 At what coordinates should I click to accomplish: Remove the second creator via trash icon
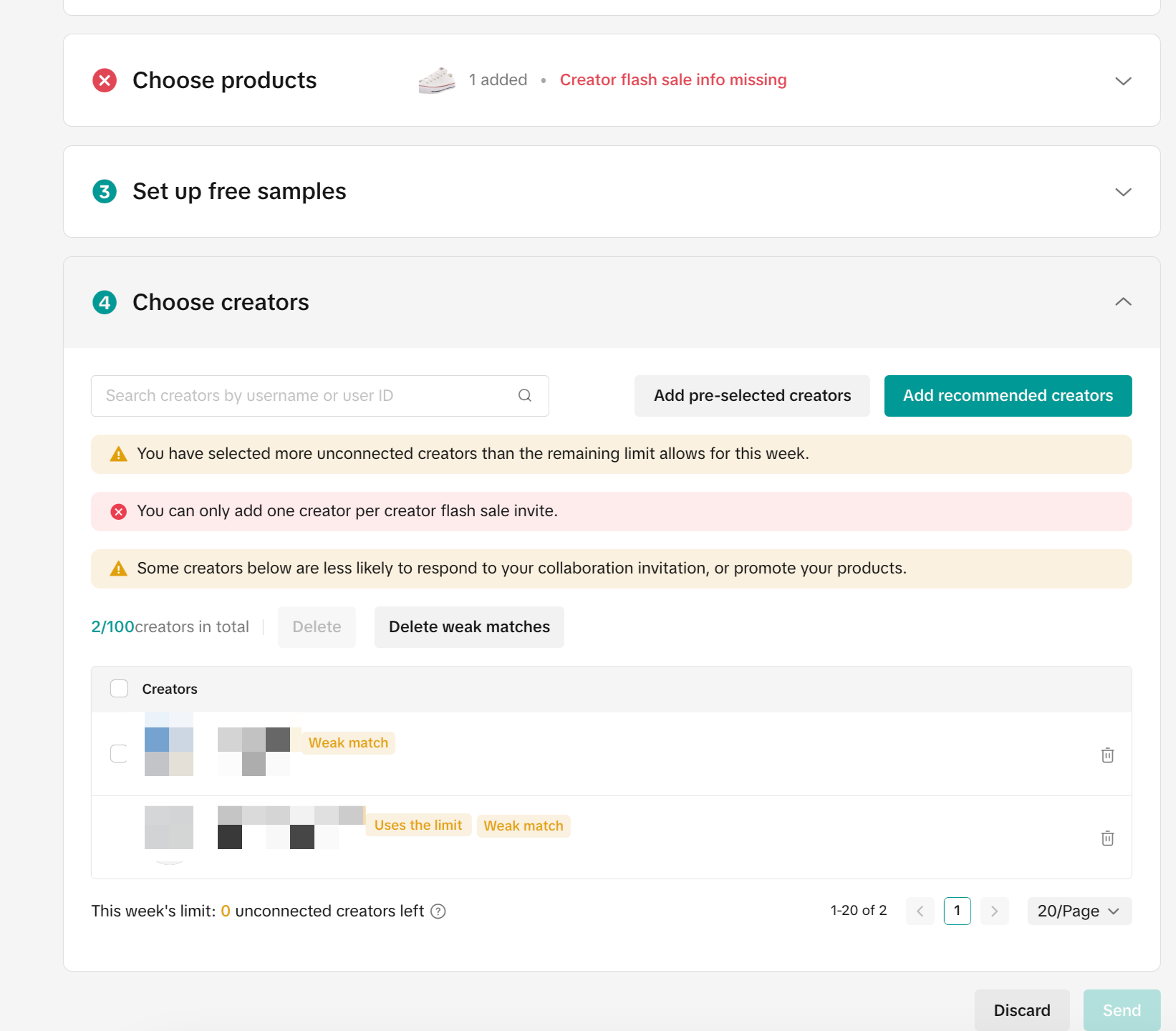(1107, 838)
